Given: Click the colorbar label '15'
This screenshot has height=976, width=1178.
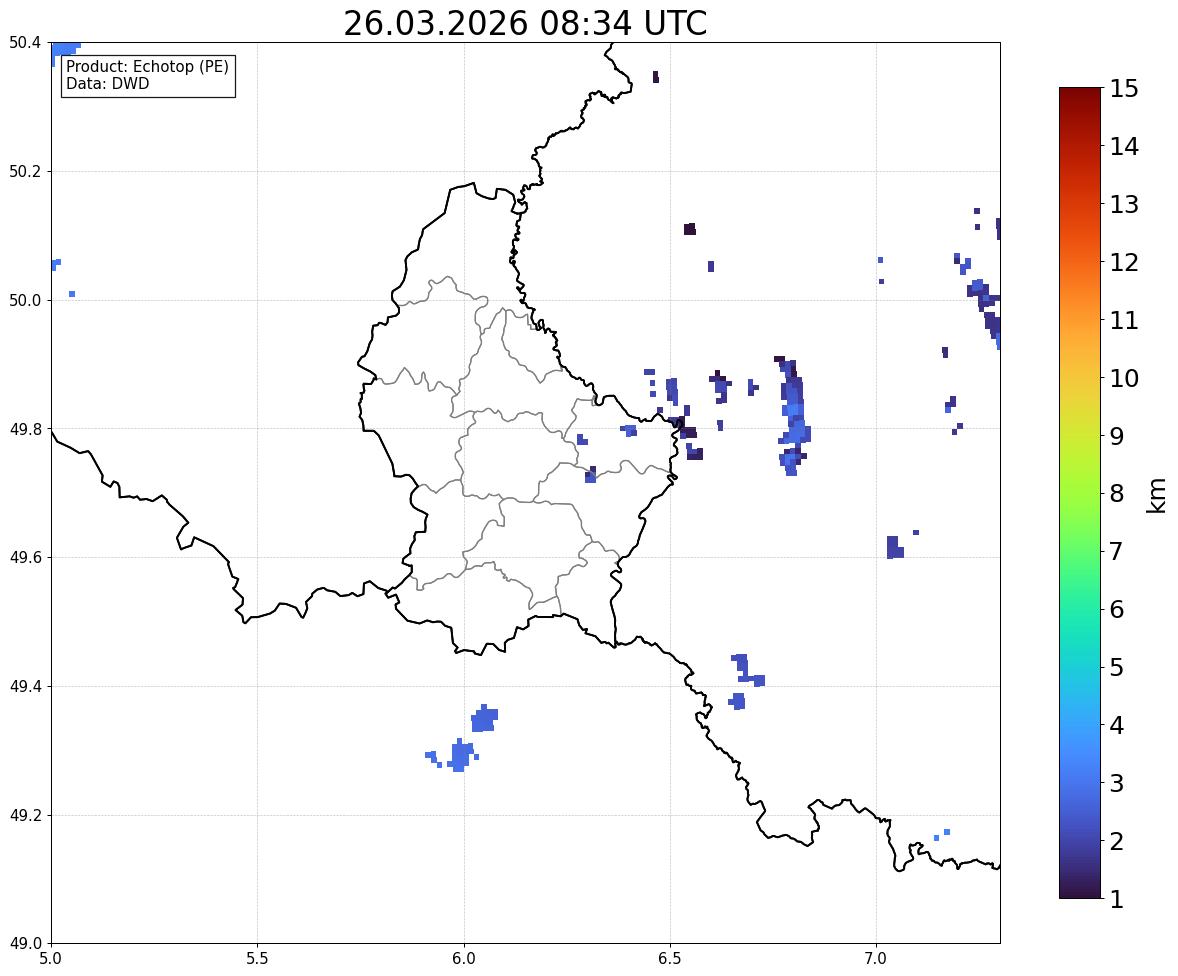Looking at the screenshot, I should point(1124,89).
